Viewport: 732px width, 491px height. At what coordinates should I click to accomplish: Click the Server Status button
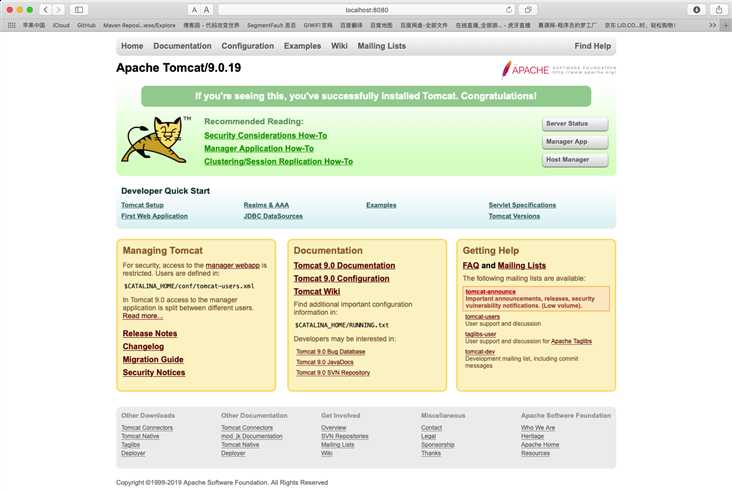pos(575,124)
